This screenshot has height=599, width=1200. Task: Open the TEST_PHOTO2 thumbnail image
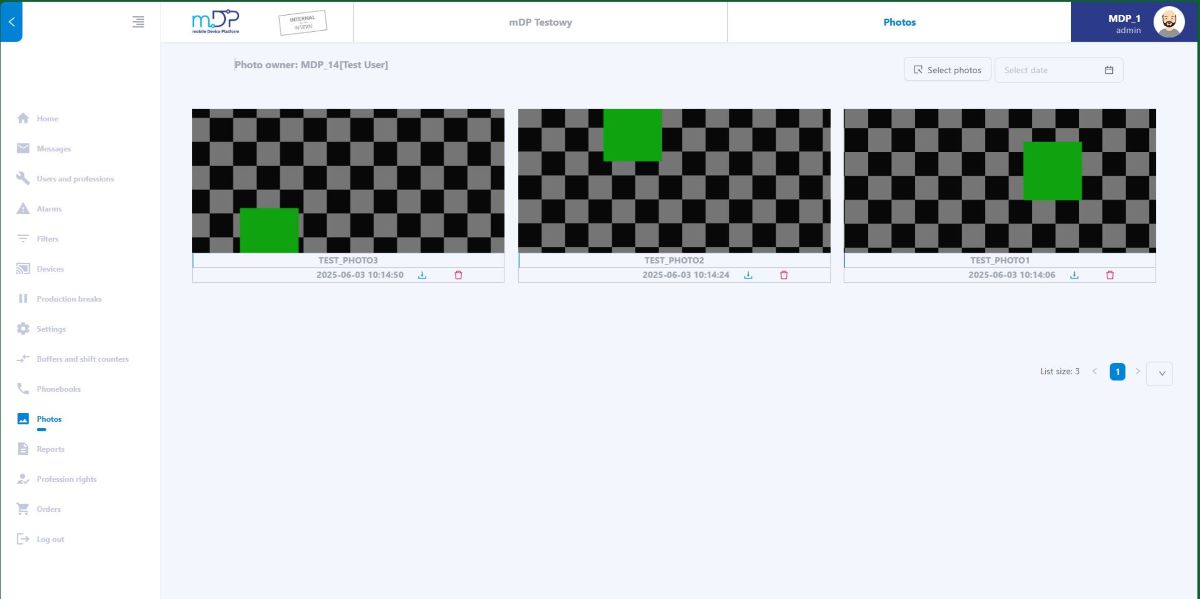pyautogui.click(x=674, y=181)
